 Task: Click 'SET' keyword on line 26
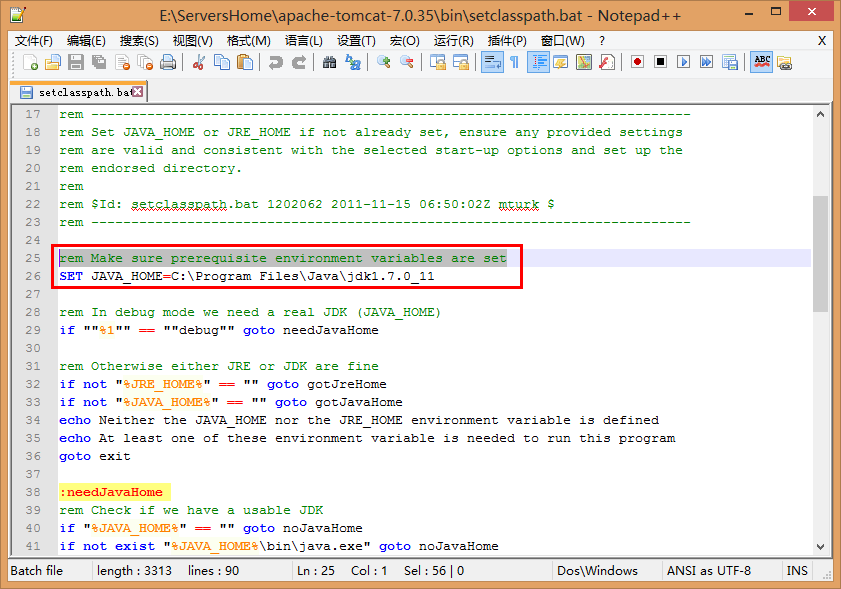click(71, 276)
